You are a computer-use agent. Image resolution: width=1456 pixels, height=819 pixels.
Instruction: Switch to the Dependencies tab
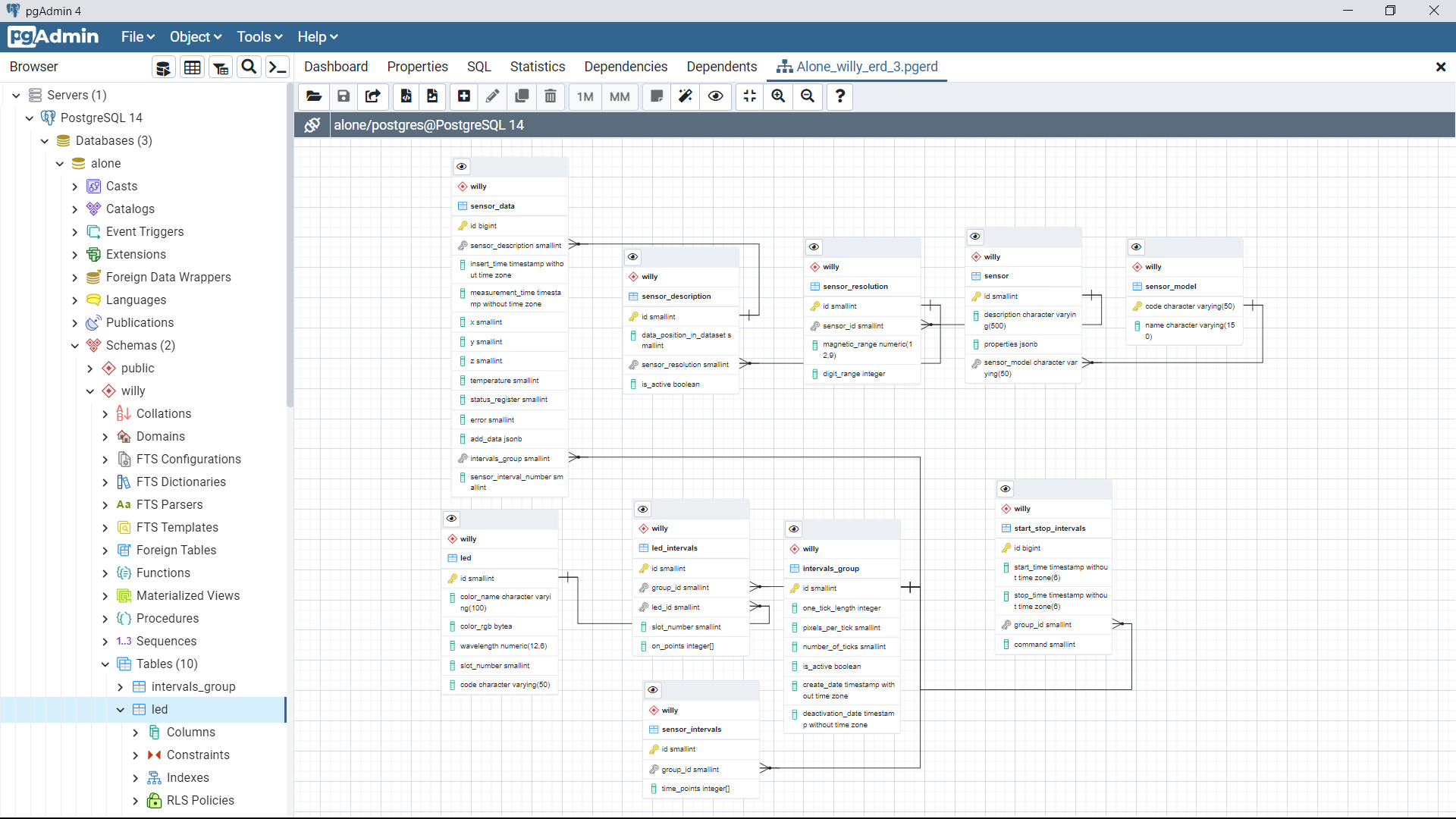click(625, 67)
